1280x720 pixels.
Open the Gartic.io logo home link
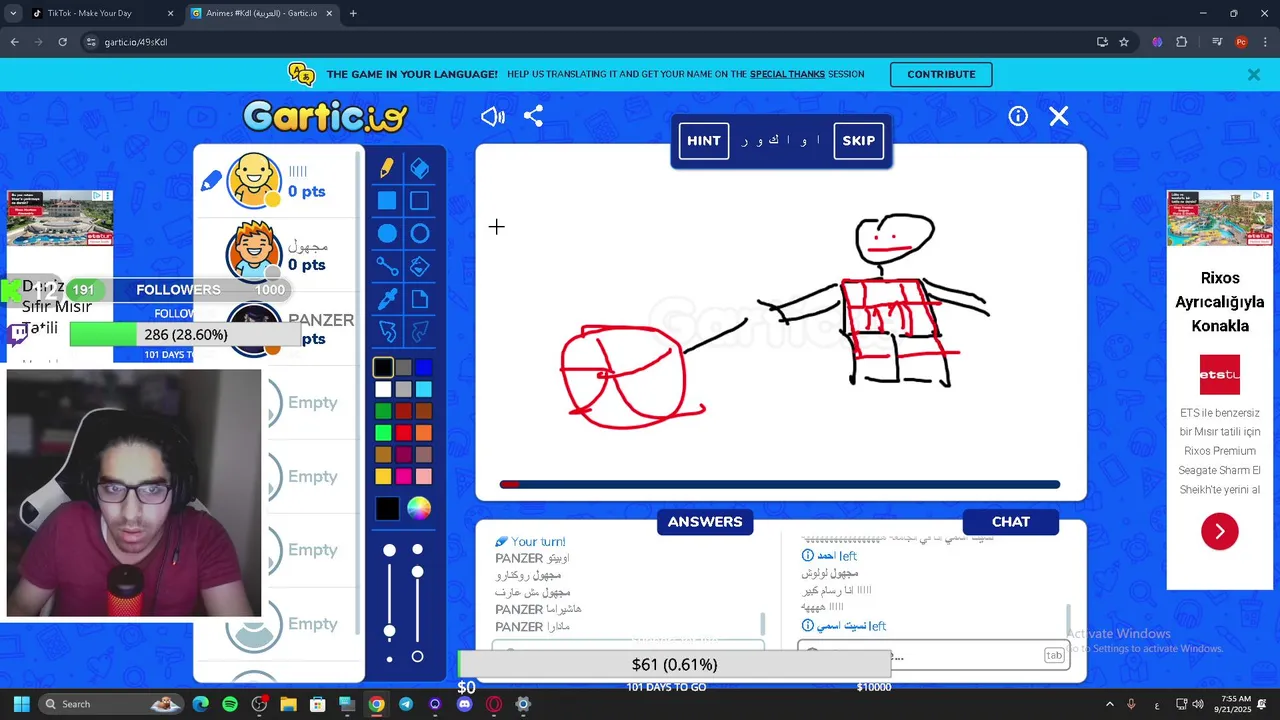(325, 117)
